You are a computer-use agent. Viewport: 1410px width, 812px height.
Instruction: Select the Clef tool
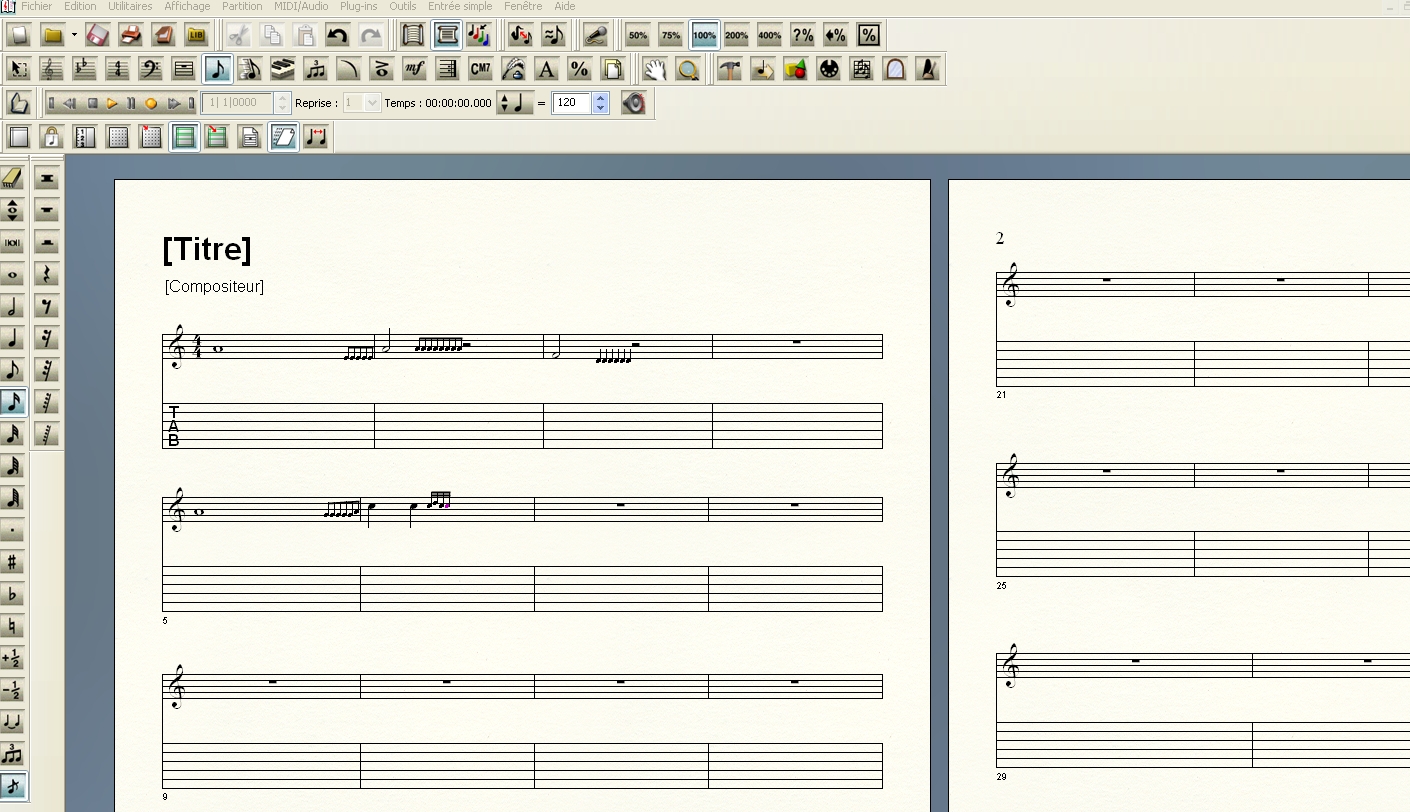coord(49,68)
